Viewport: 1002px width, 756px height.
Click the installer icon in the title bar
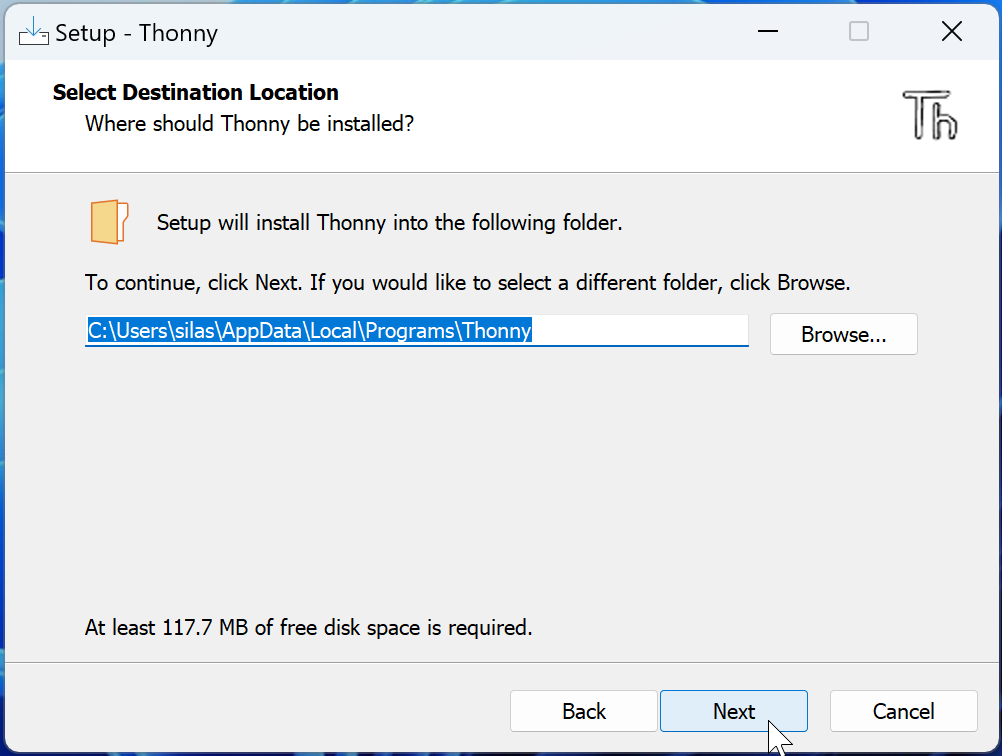[34, 32]
